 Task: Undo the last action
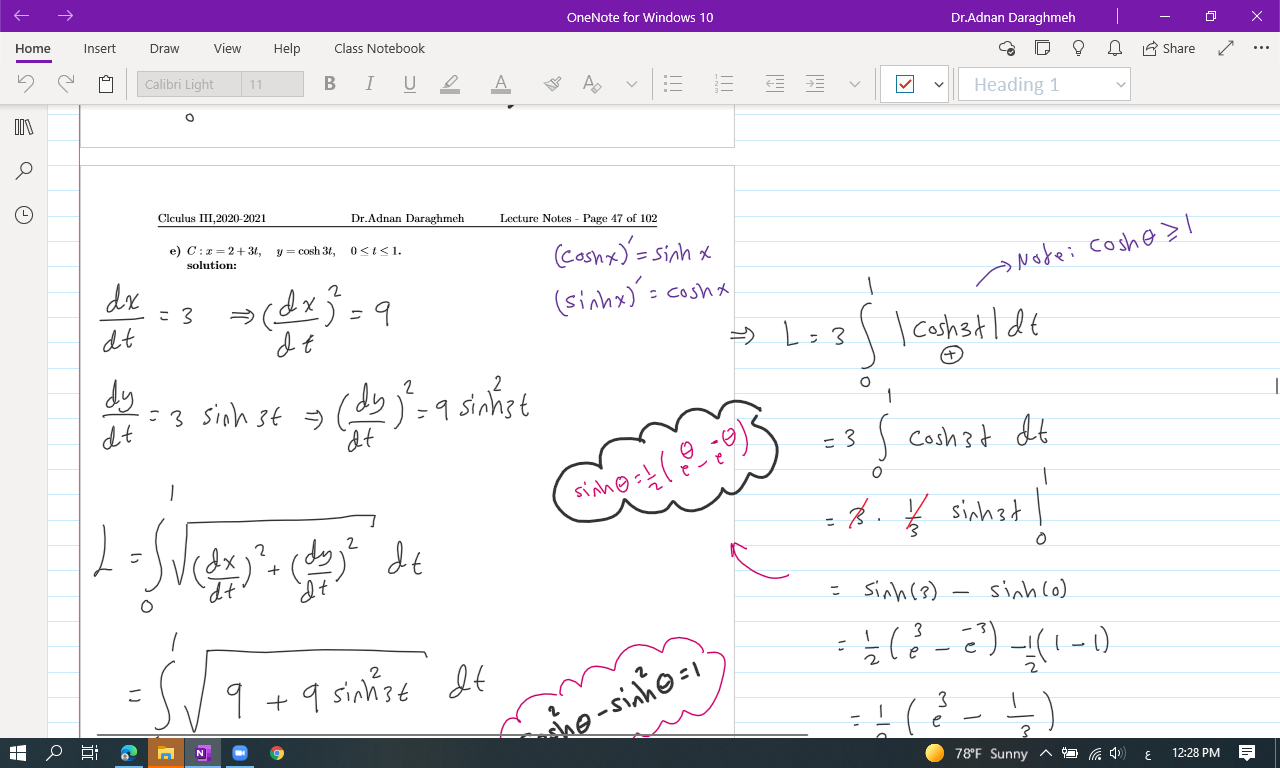(x=27, y=84)
